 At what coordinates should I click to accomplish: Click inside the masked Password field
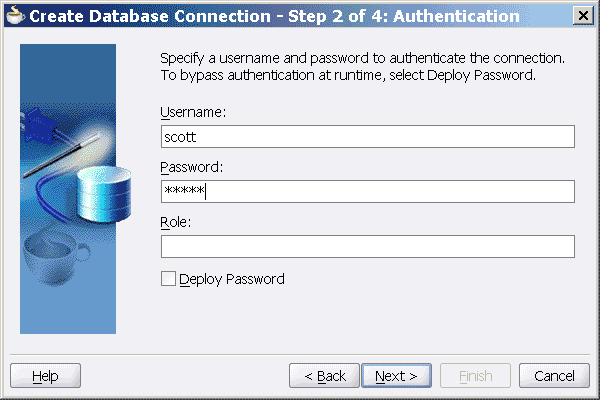pos(367,192)
